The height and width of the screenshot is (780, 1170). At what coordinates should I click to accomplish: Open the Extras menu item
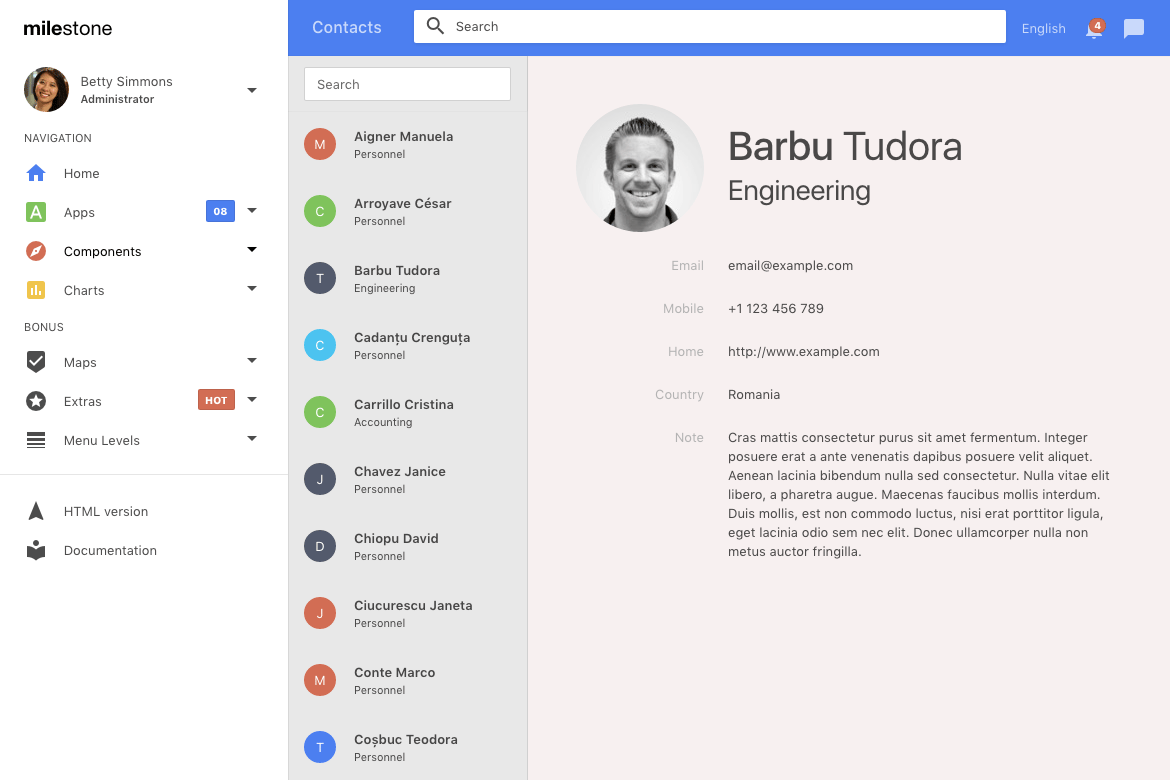click(x=82, y=402)
